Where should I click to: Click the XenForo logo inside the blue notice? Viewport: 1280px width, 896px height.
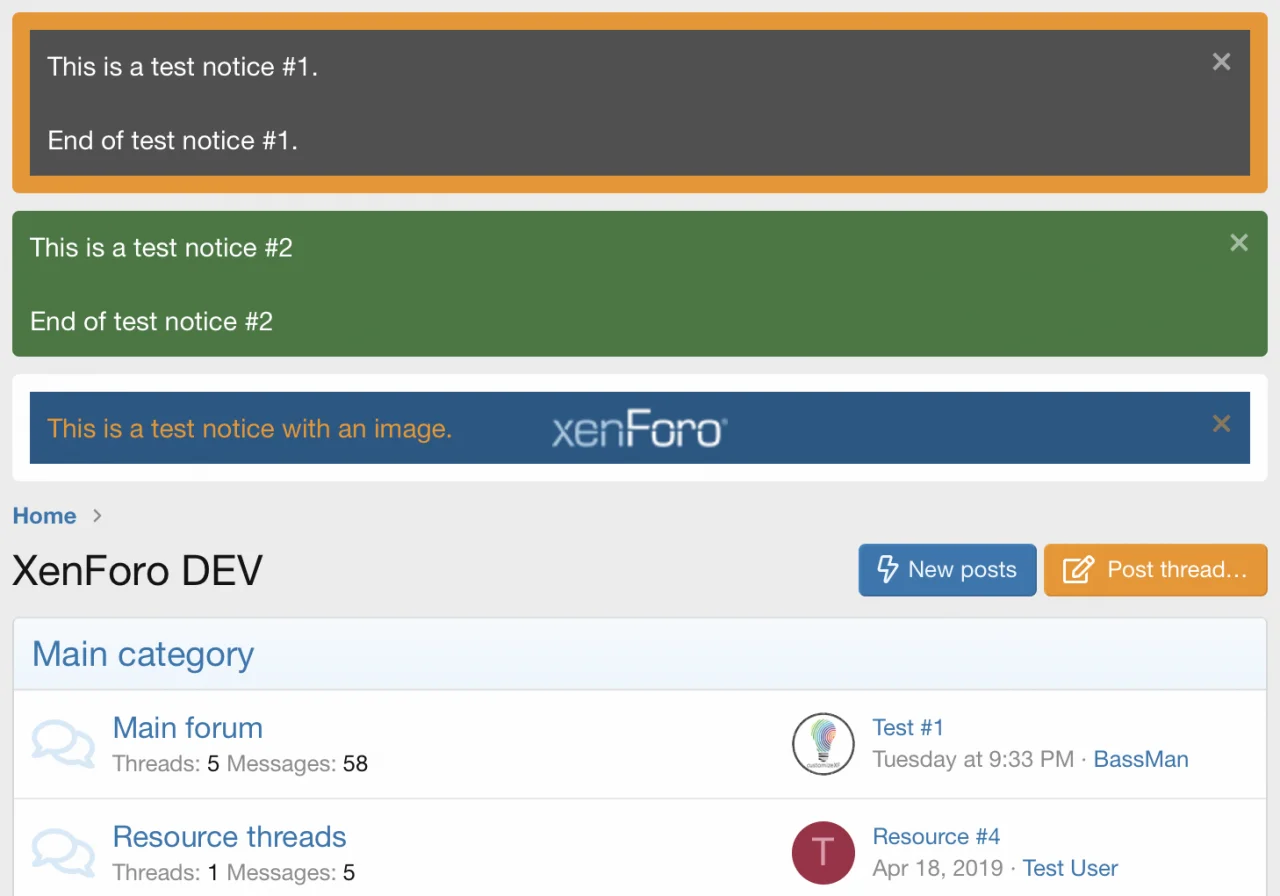pos(637,428)
